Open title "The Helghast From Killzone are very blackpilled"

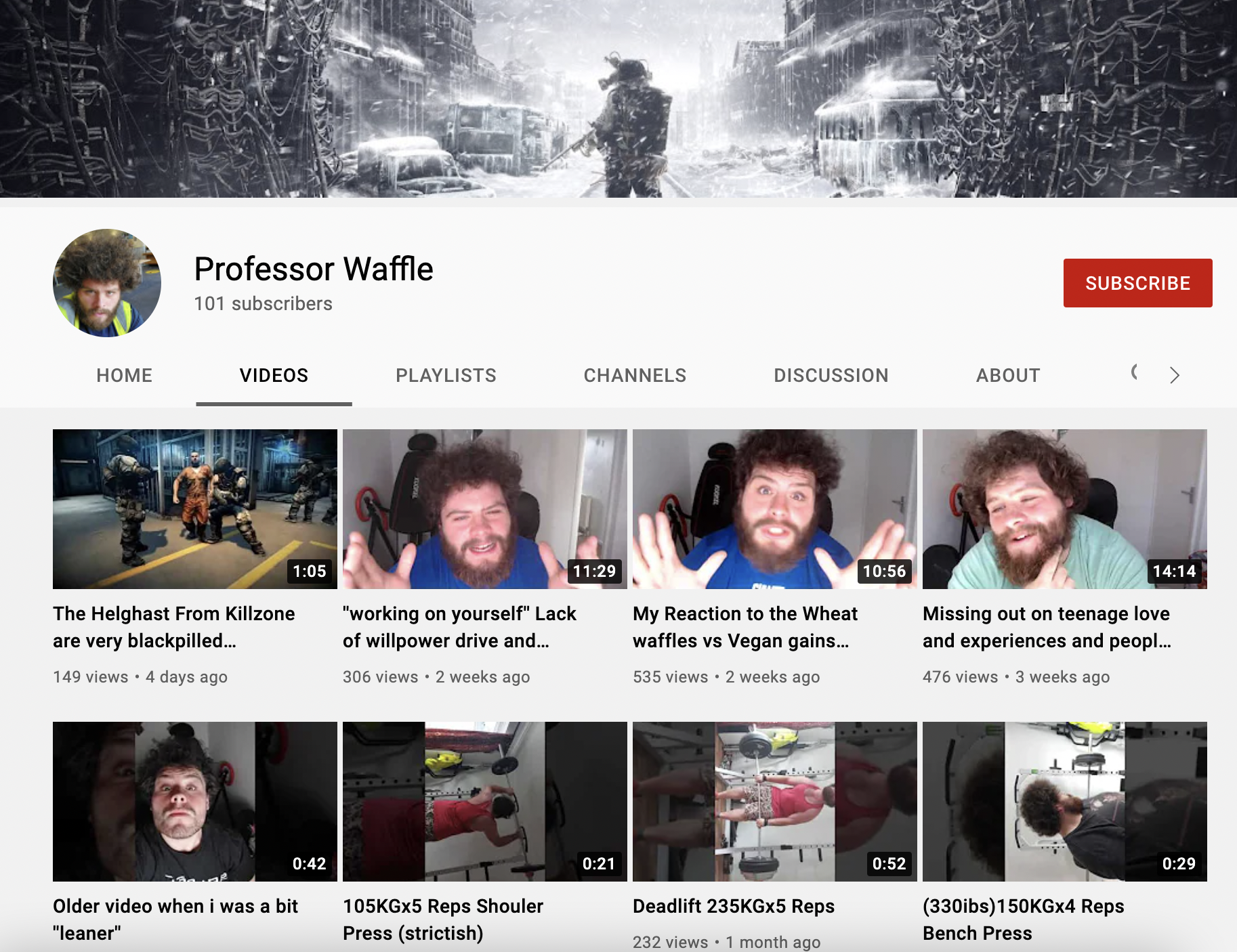click(174, 627)
